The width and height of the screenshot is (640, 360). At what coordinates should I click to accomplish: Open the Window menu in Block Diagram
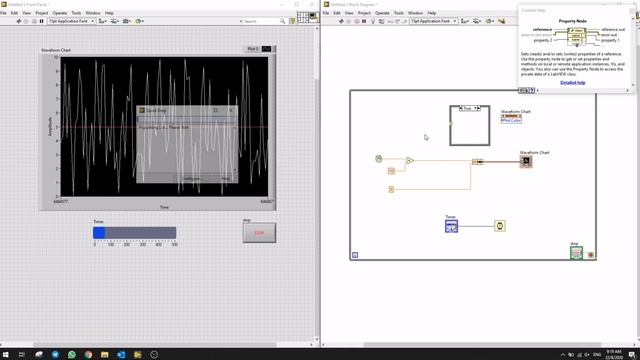coord(416,13)
